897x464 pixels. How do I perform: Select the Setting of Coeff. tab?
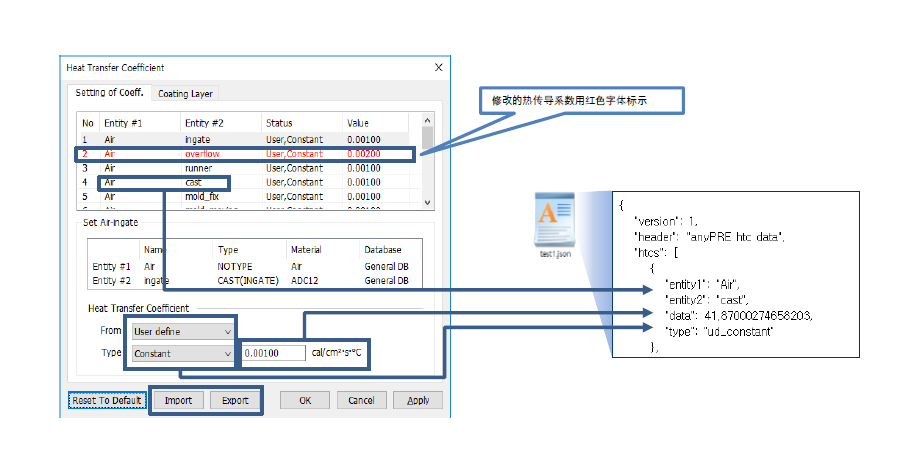tap(110, 93)
